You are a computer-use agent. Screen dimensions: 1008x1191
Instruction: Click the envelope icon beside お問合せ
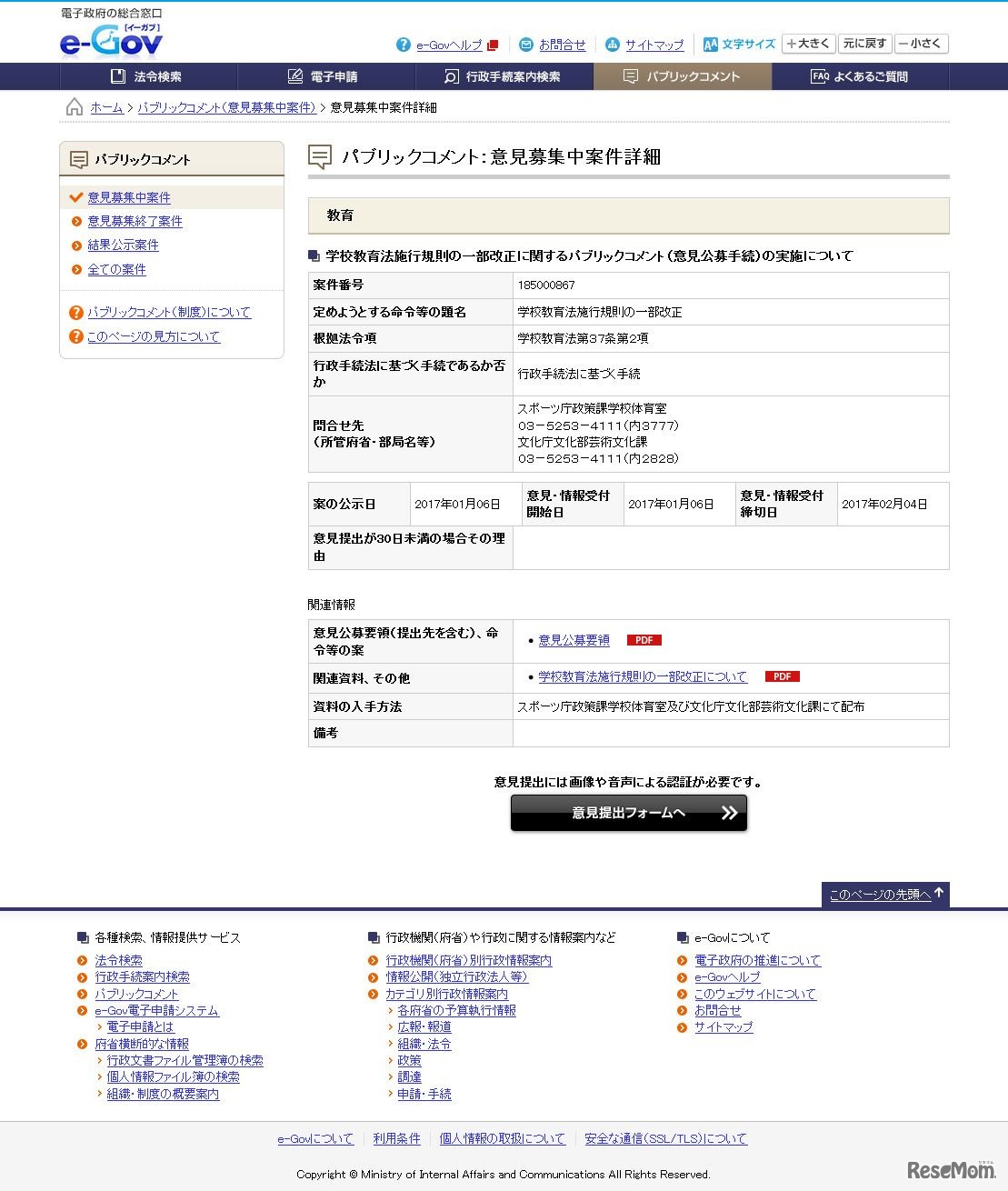point(525,45)
